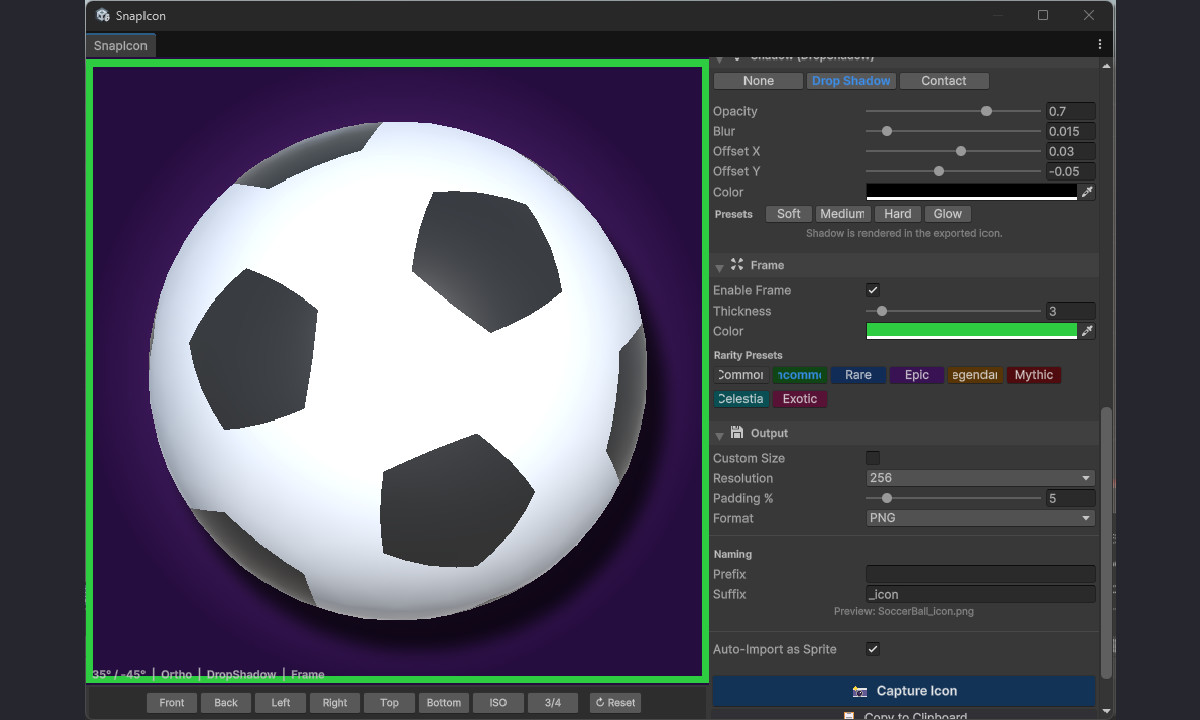This screenshot has height=720, width=1200.
Task: Click the Output section save icon
Action: coord(737,433)
